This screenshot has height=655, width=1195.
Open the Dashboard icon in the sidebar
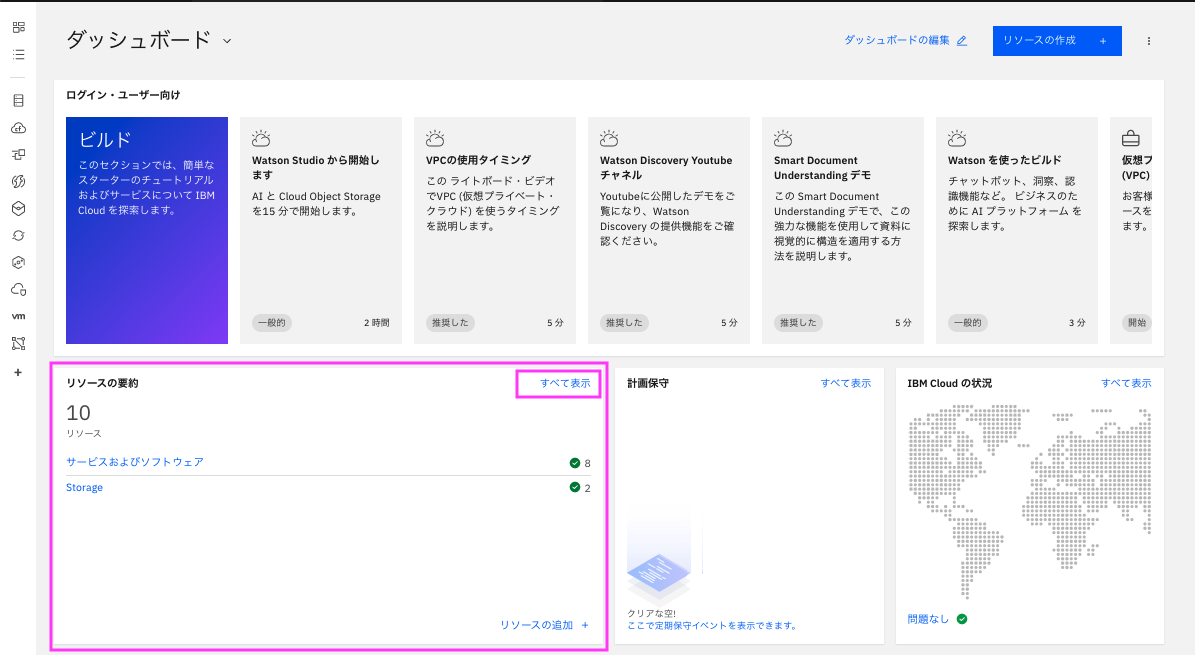coord(18,27)
